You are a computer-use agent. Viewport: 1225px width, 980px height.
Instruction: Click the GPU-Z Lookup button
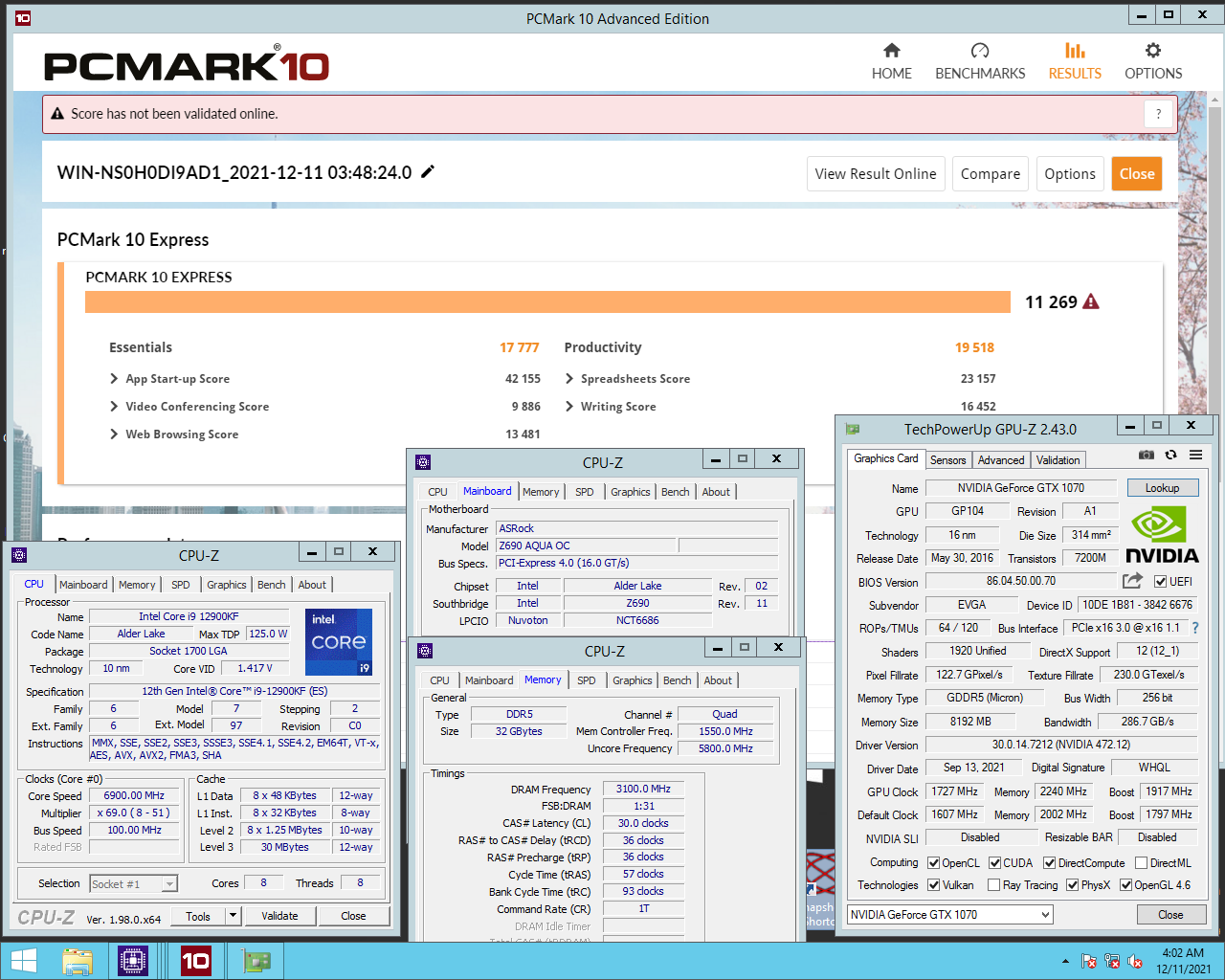point(1162,488)
